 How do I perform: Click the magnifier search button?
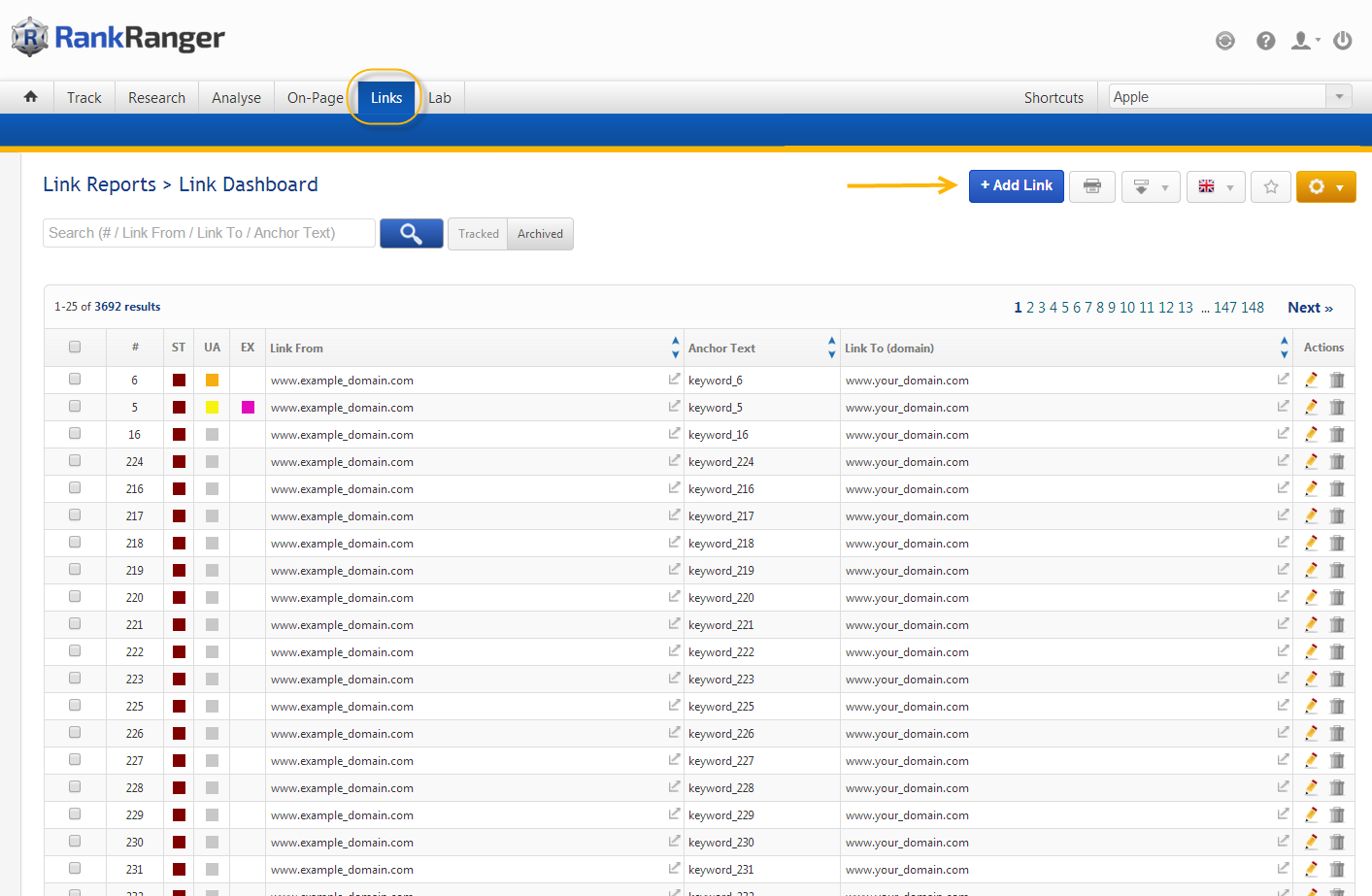pyautogui.click(x=411, y=234)
